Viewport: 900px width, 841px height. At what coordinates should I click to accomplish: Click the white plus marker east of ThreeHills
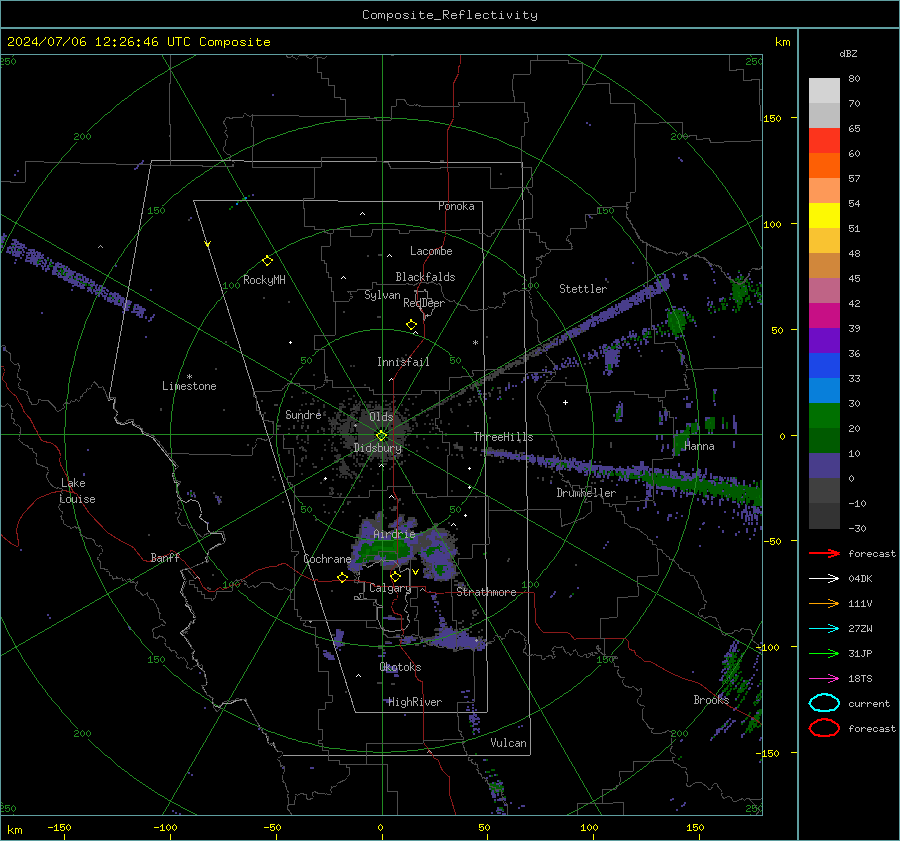tap(565, 402)
